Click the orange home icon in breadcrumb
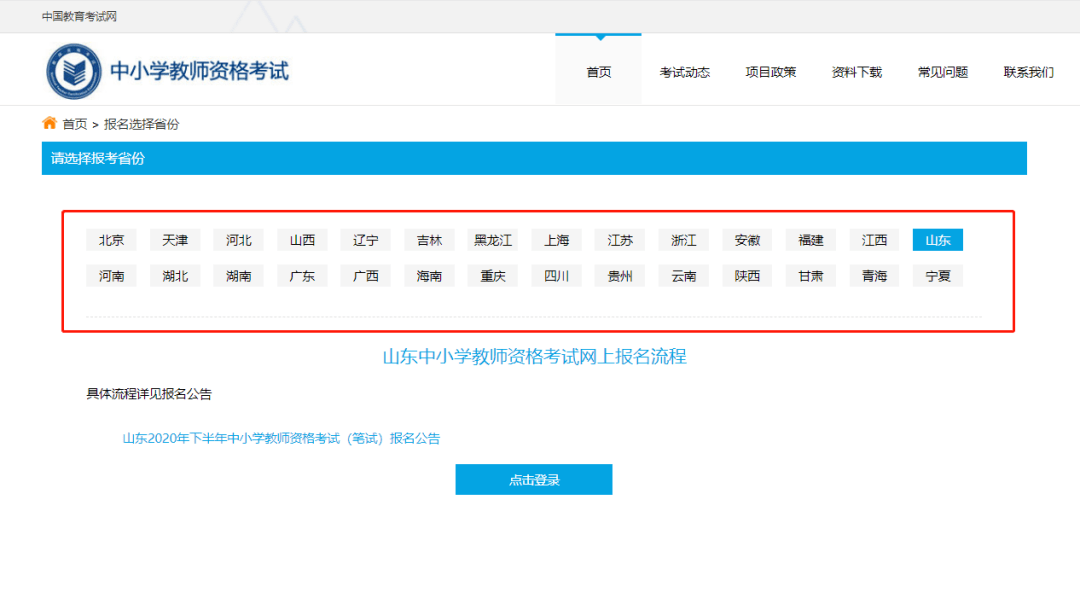This screenshot has width=1080, height=616. tap(49, 123)
